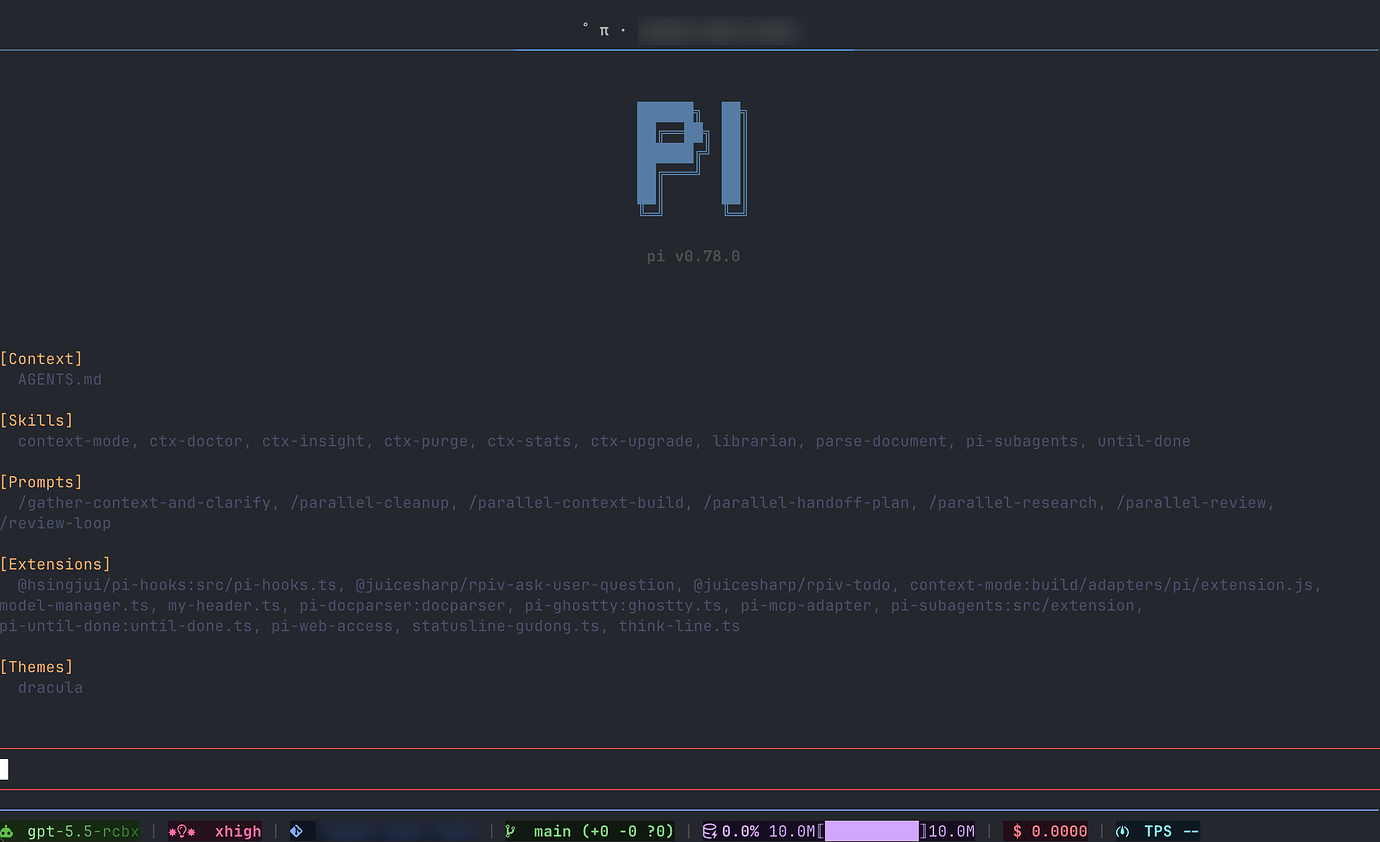The width and height of the screenshot is (1380, 842).
Task: Click the dracula theme name
Action: click(50, 688)
